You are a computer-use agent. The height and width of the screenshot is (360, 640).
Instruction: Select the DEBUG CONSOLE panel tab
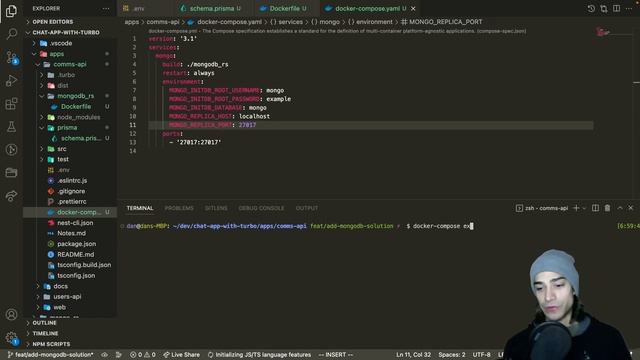[x=261, y=208]
